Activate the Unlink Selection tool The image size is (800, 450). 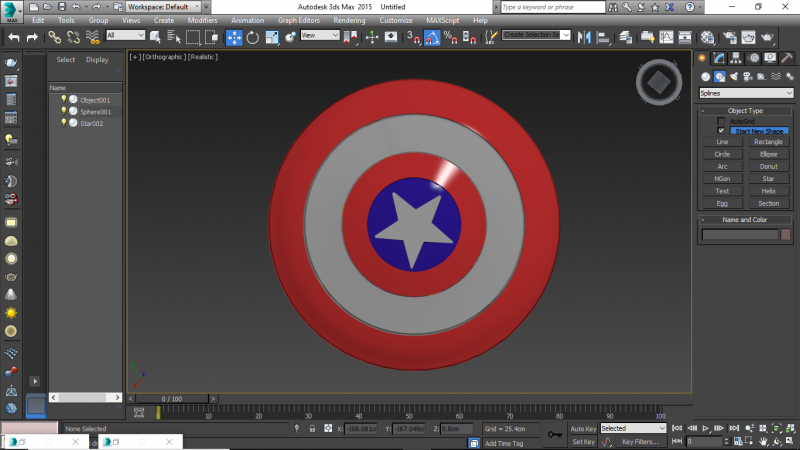coord(73,37)
